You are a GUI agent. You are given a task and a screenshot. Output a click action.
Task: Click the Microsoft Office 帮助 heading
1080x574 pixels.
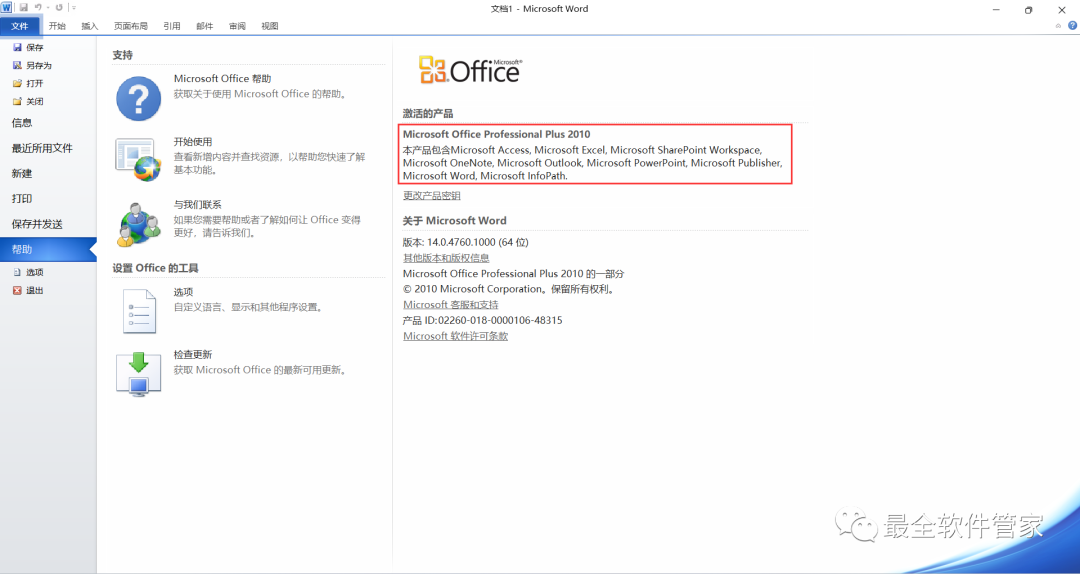(x=222, y=79)
